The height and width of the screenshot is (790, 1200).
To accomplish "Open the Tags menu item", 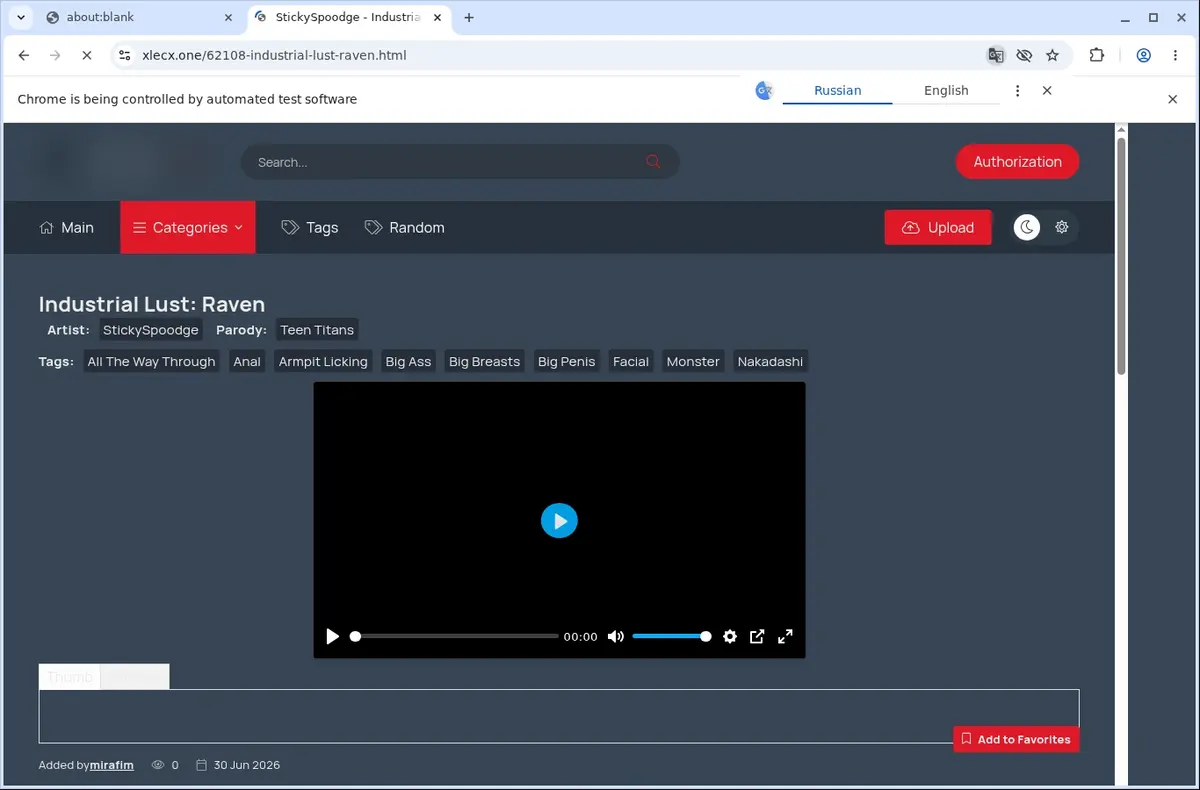I will (x=310, y=228).
